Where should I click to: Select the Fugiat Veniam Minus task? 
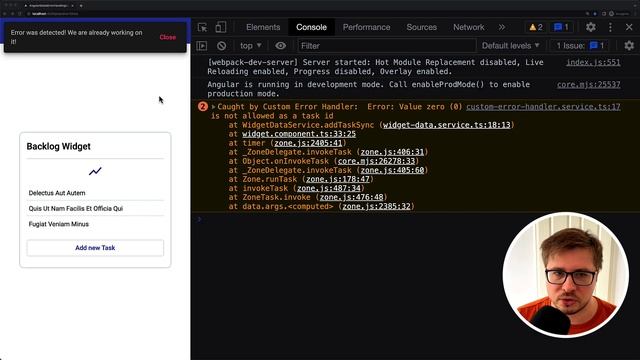coord(95,224)
